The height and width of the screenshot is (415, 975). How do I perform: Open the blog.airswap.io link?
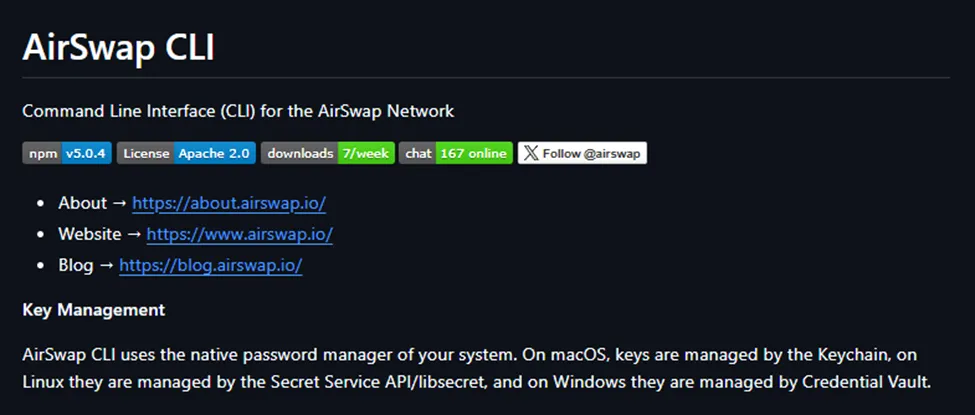click(x=211, y=266)
